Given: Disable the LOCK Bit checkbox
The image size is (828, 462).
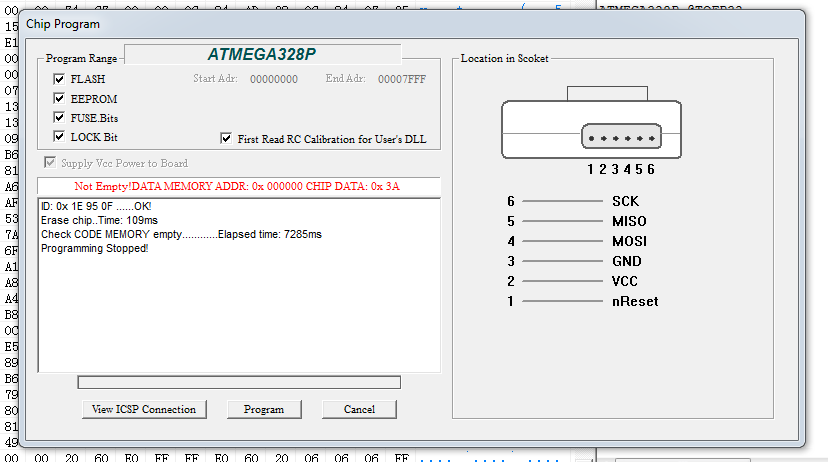Looking at the screenshot, I should tap(60, 137).
